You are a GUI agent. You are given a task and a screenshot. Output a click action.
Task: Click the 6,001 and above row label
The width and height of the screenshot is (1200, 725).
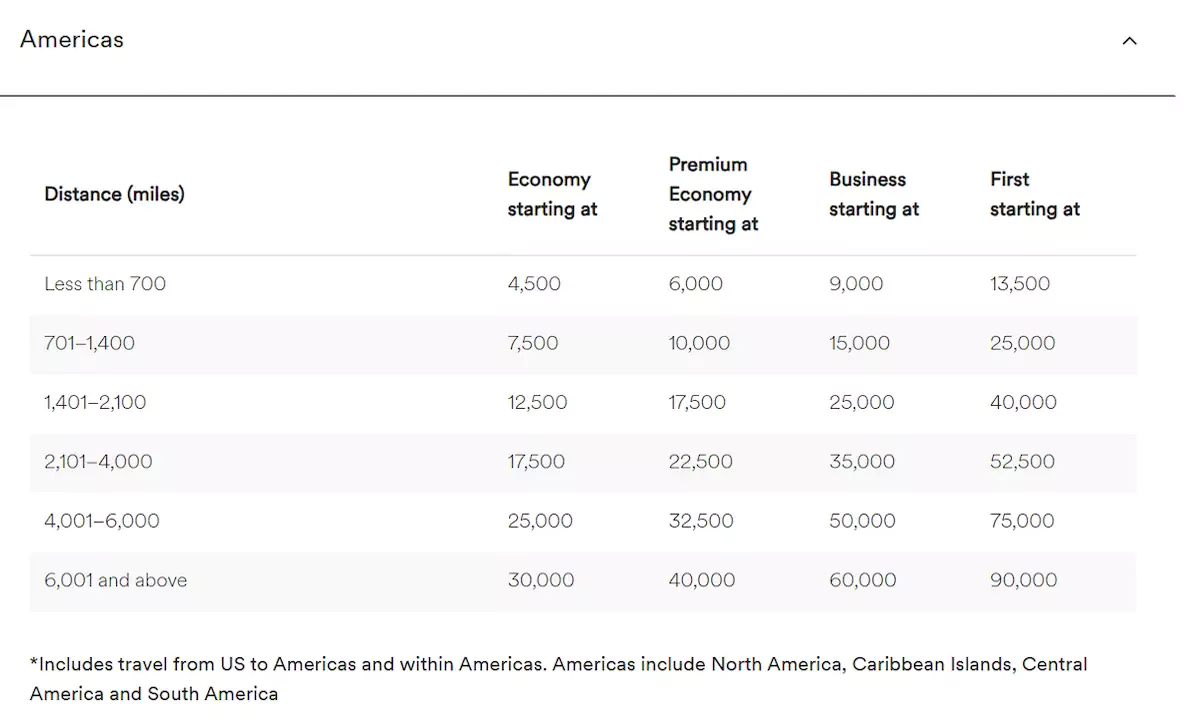point(115,580)
